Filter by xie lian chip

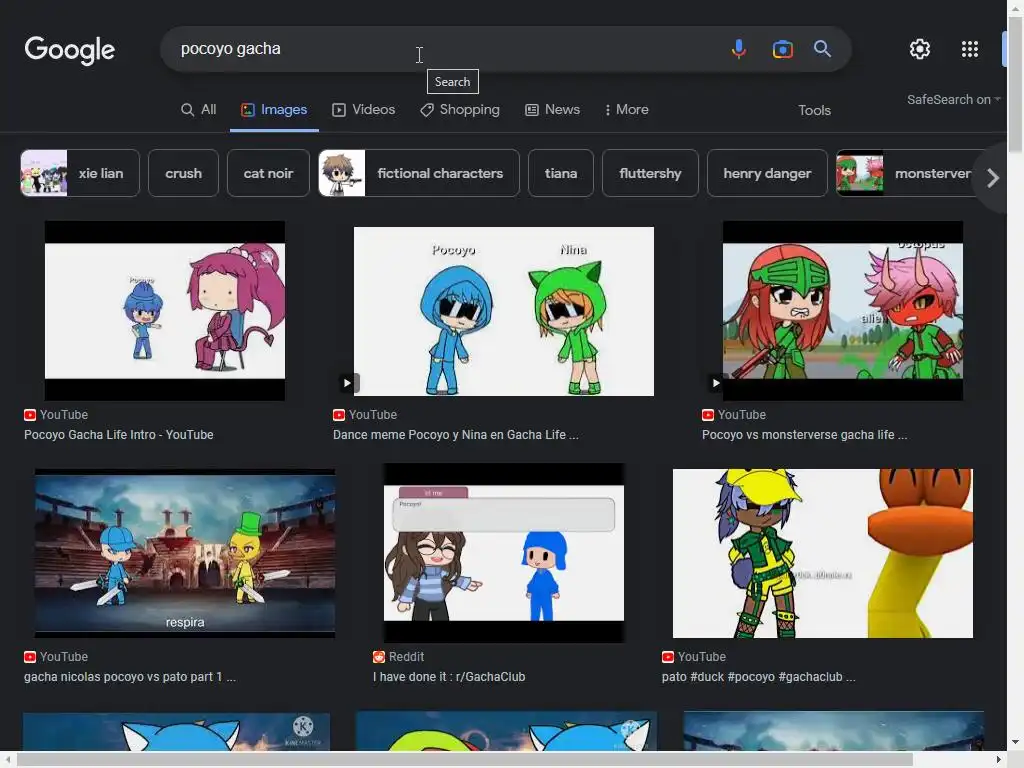[x=80, y=173]
